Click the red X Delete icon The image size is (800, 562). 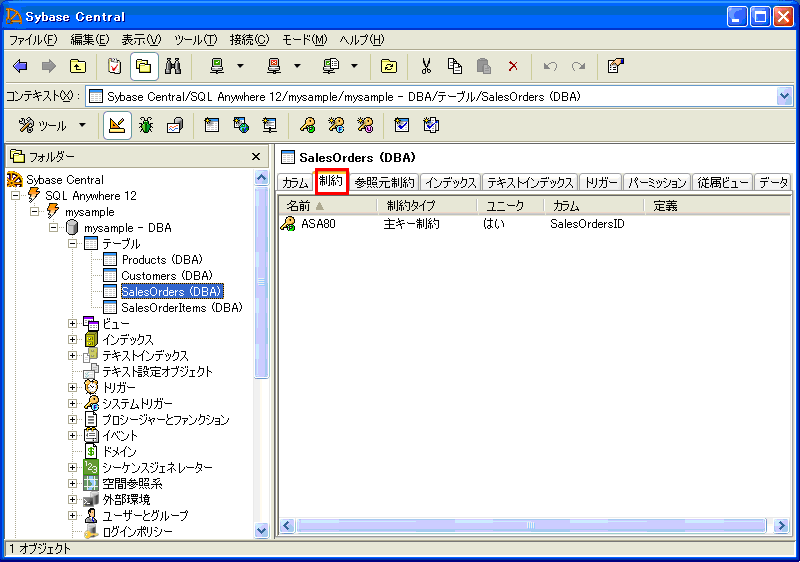pyautogui.click(x=513, y=66)
